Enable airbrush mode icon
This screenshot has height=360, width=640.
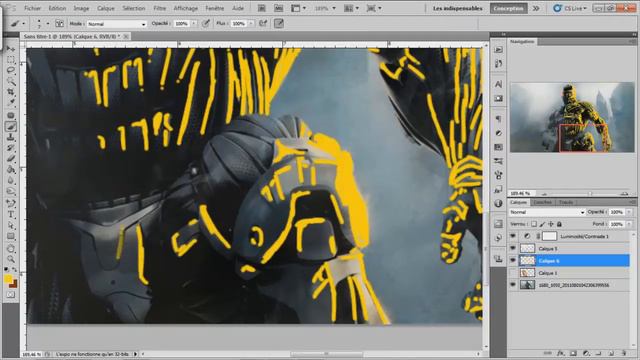click(x=263, y=24)
